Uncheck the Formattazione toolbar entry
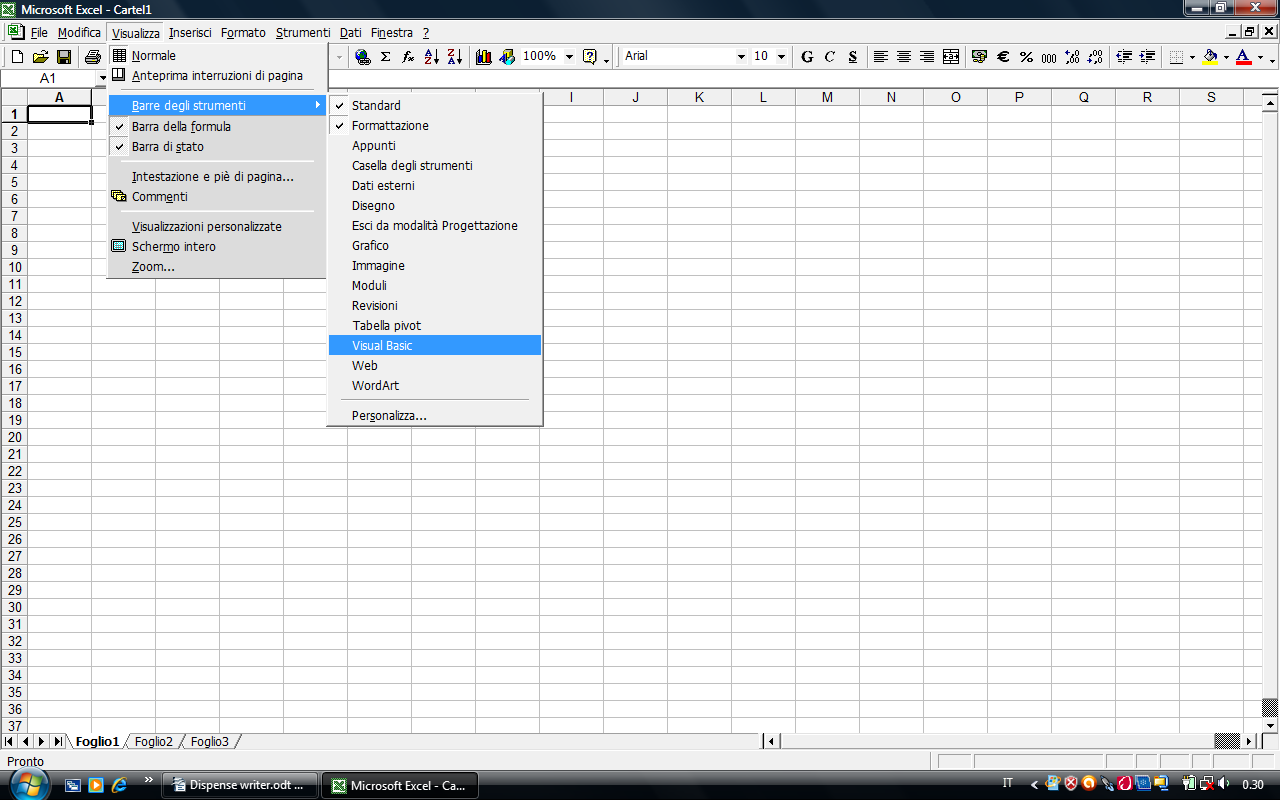Image resolution: width=1280 pixels, height=800 pixels. pos(435,126)
